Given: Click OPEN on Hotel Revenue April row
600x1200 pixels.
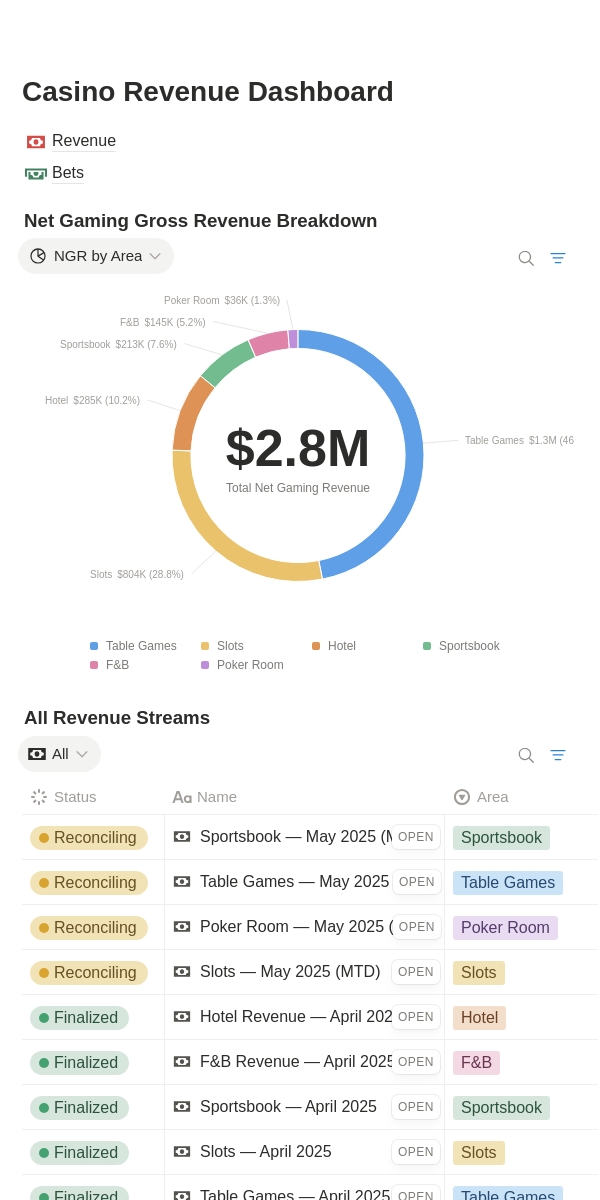Looking at the screenshot, I should pyautogui.click(x=416, y=1017).
